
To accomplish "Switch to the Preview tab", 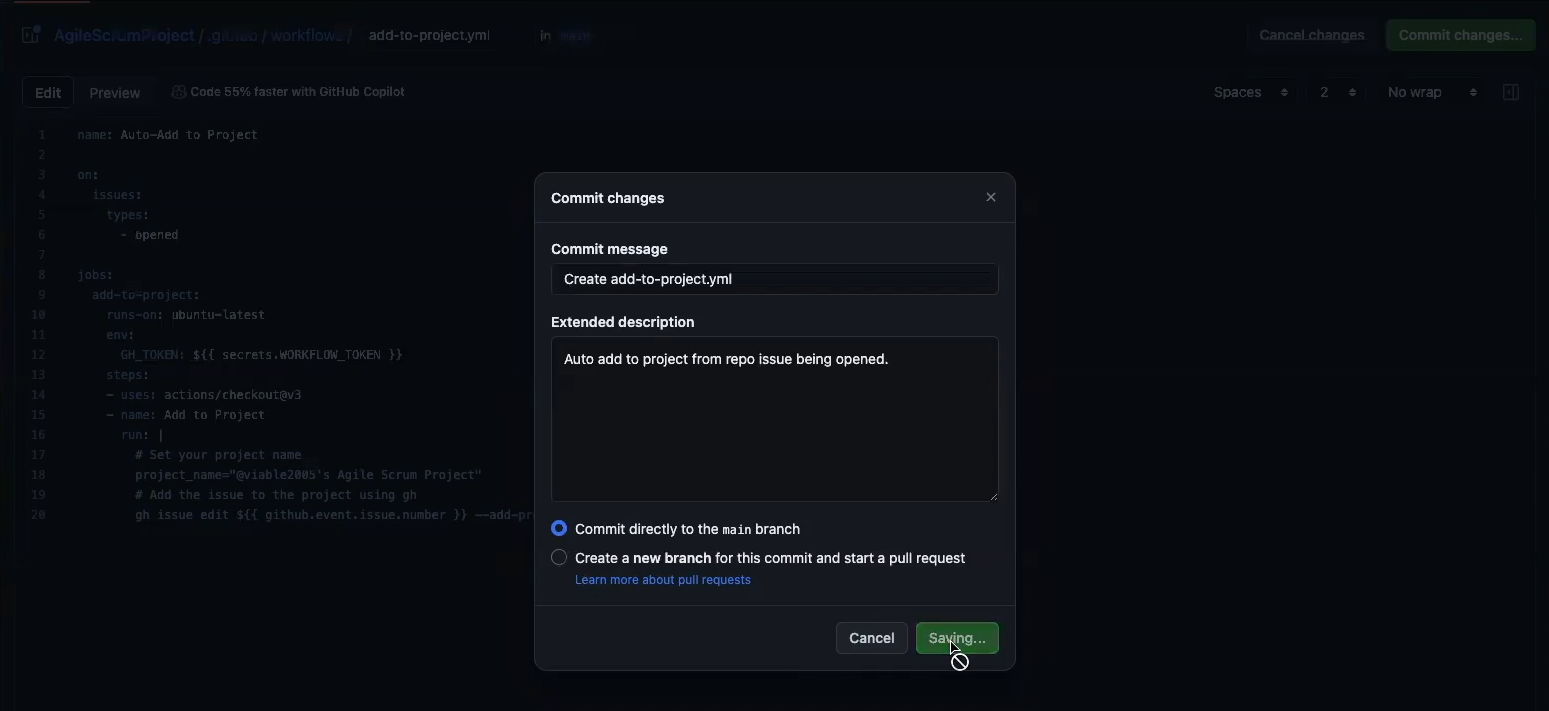I will (x=115, y=92).
